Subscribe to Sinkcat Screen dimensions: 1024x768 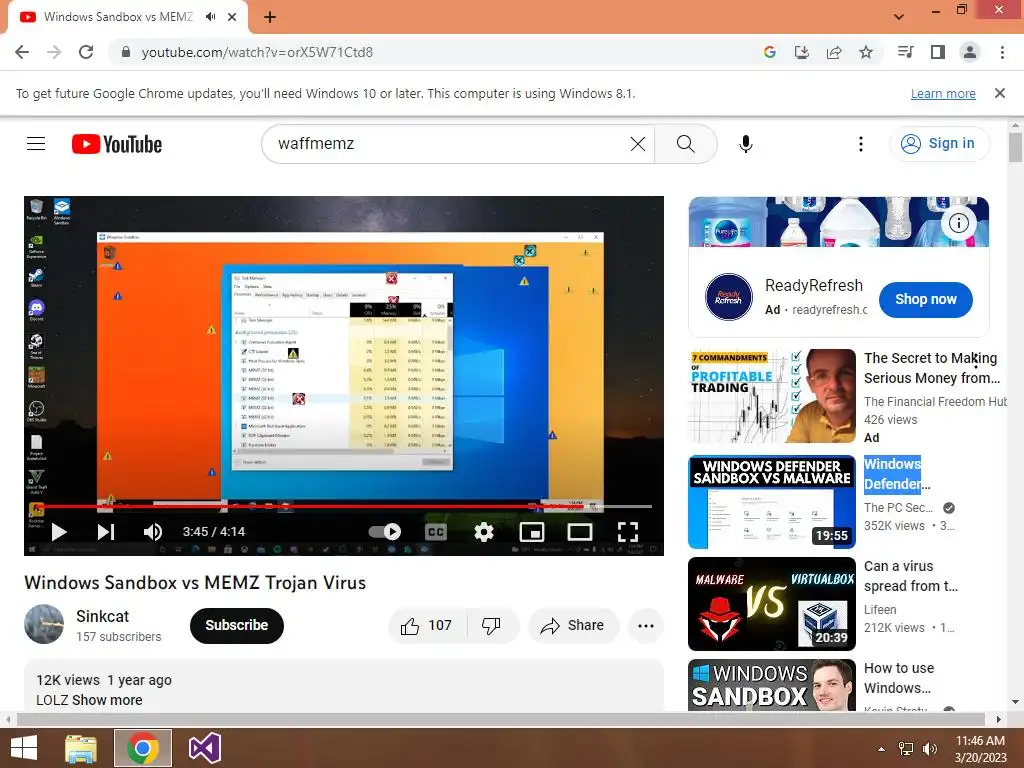[x=237, y=626]
